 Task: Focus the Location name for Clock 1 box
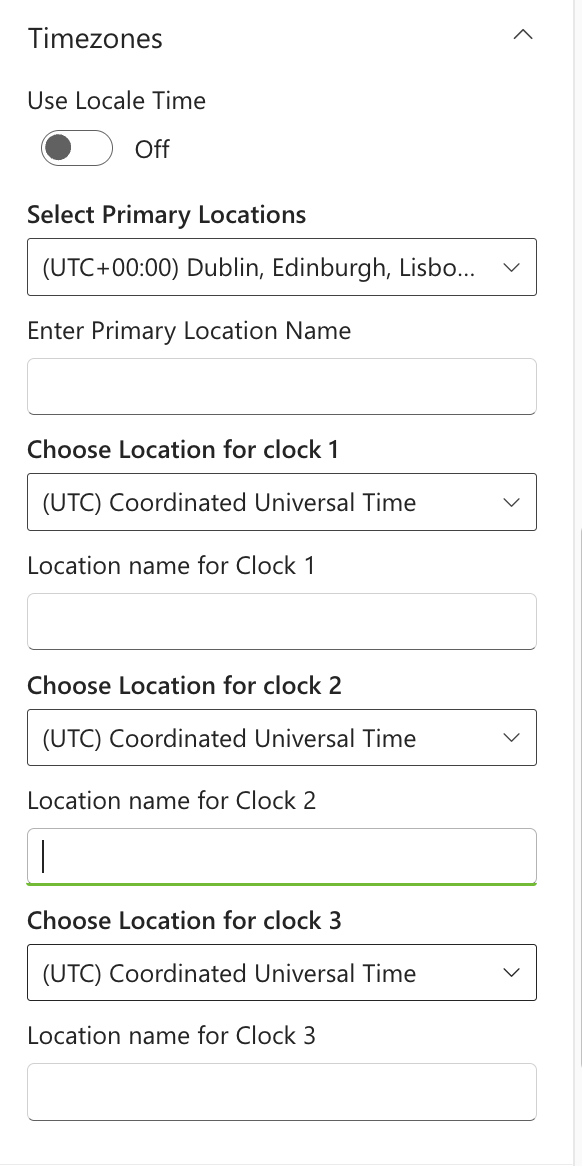(x=281, y=621)
